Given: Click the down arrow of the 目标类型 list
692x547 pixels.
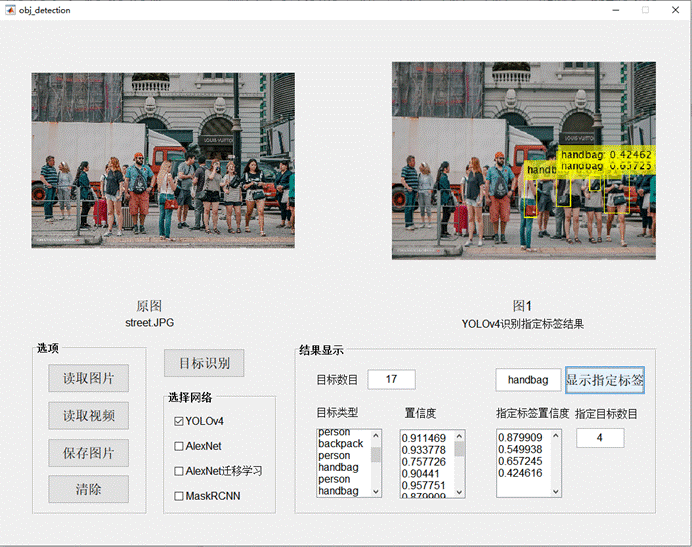Looking at the screenshot, I should (376, 491).
